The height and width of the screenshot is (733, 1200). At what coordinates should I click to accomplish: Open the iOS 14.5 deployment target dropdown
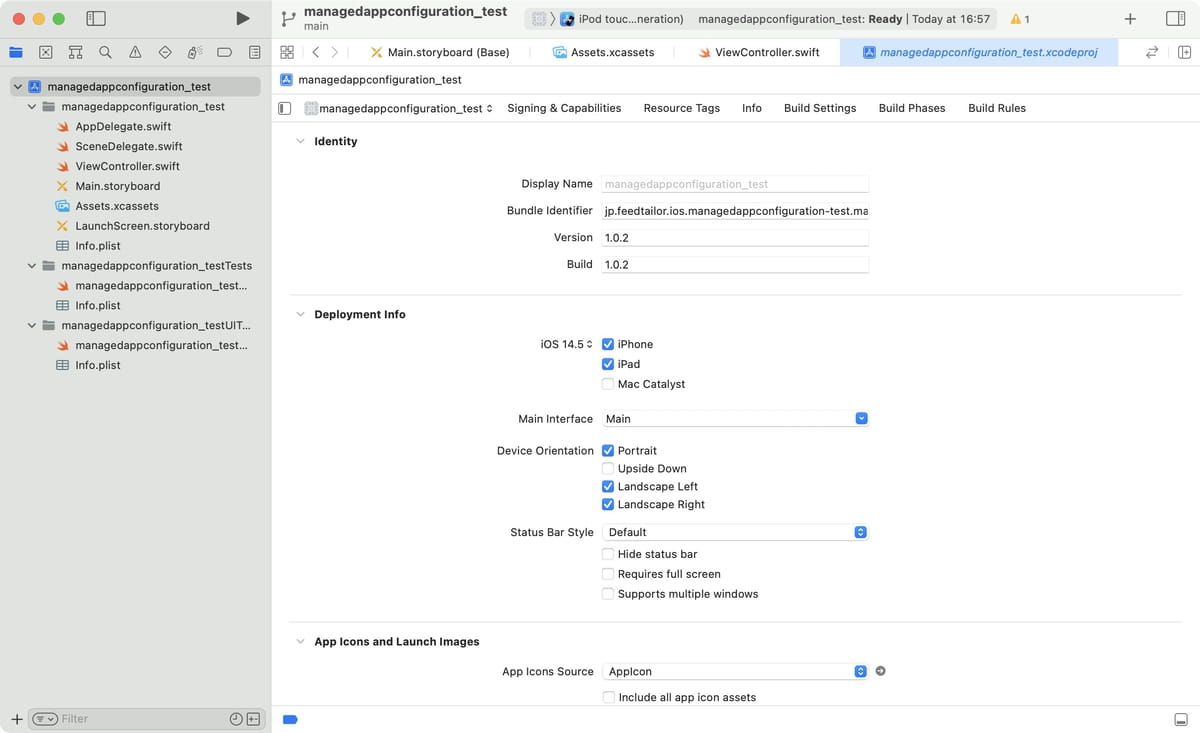[566, 344]
